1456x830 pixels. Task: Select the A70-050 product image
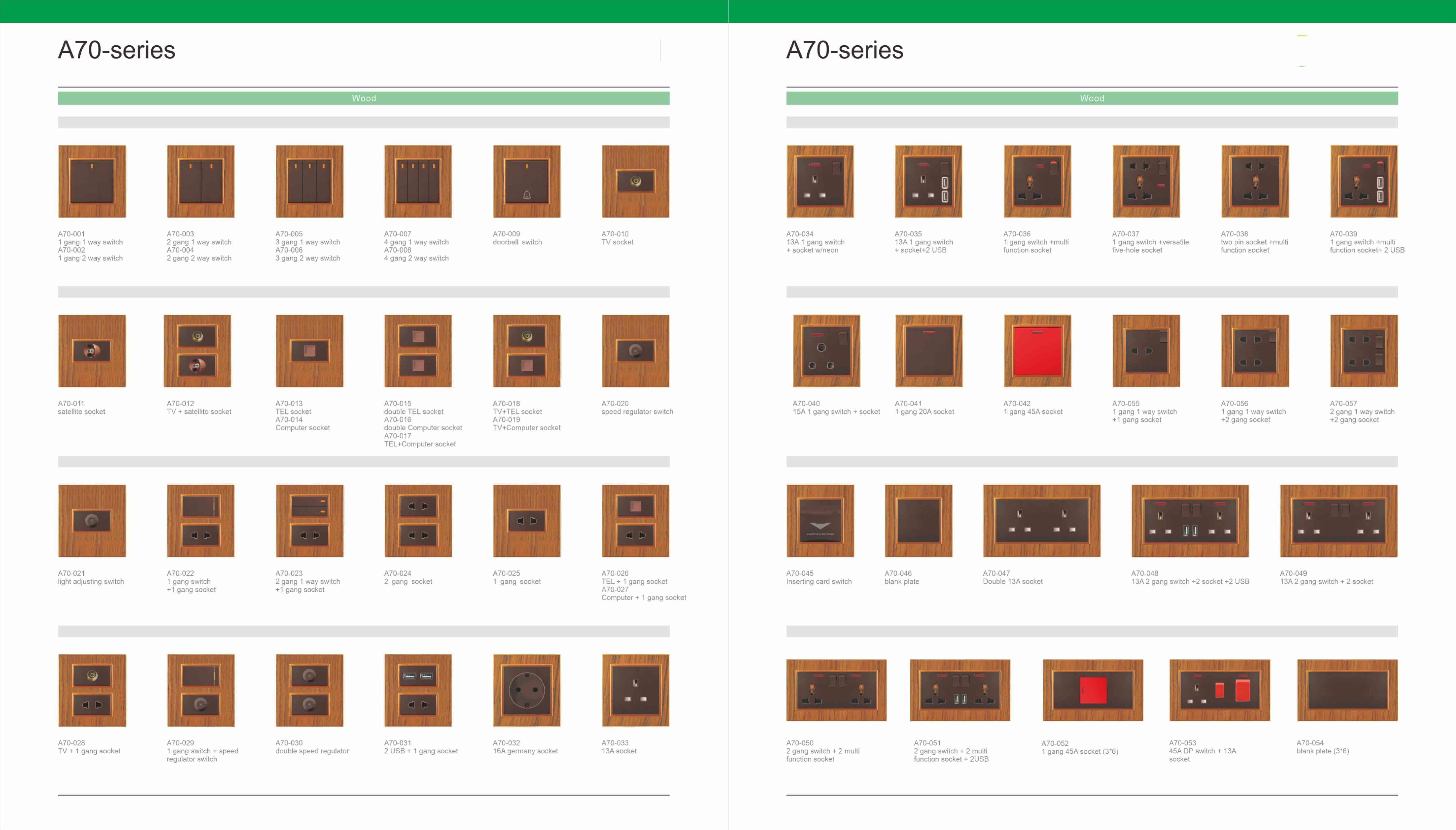click(x=836, y=690)
